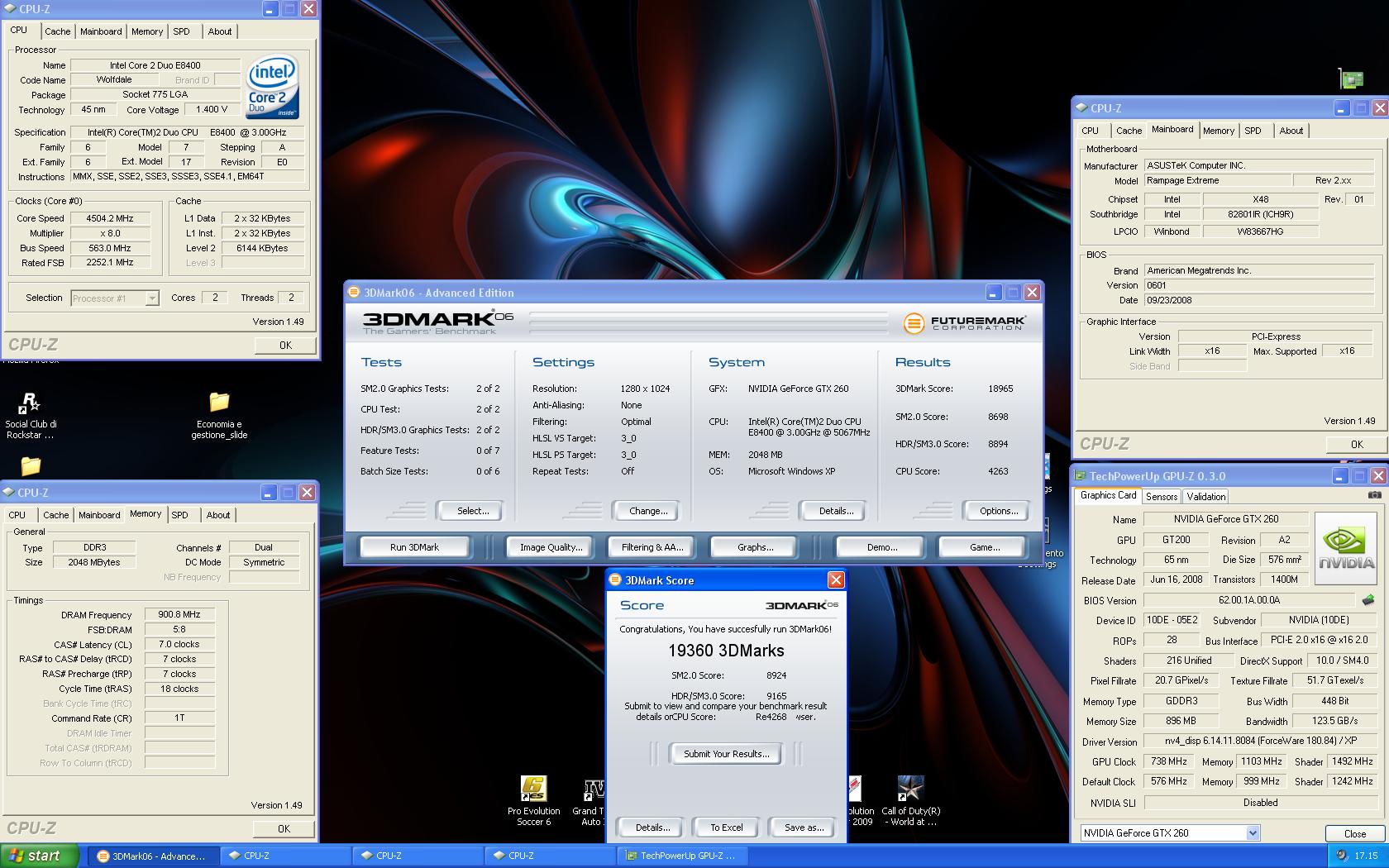Switch to TechPowerUp GPU-Z taskbar item
Viewport: 1389px width, 868px height.
[682, 856]
